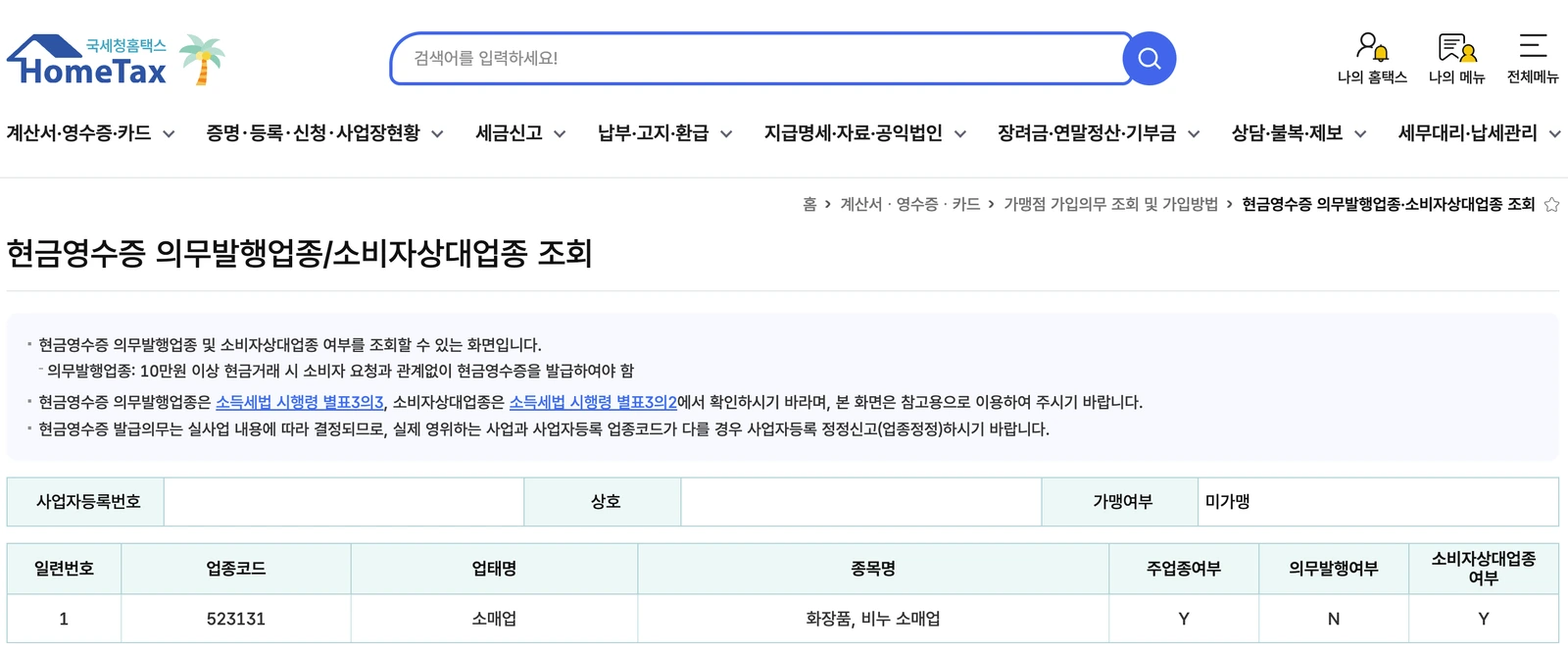Click the 일련번호 column header
The width and height of the screenshot is (1568, 652).
[64, 569]
